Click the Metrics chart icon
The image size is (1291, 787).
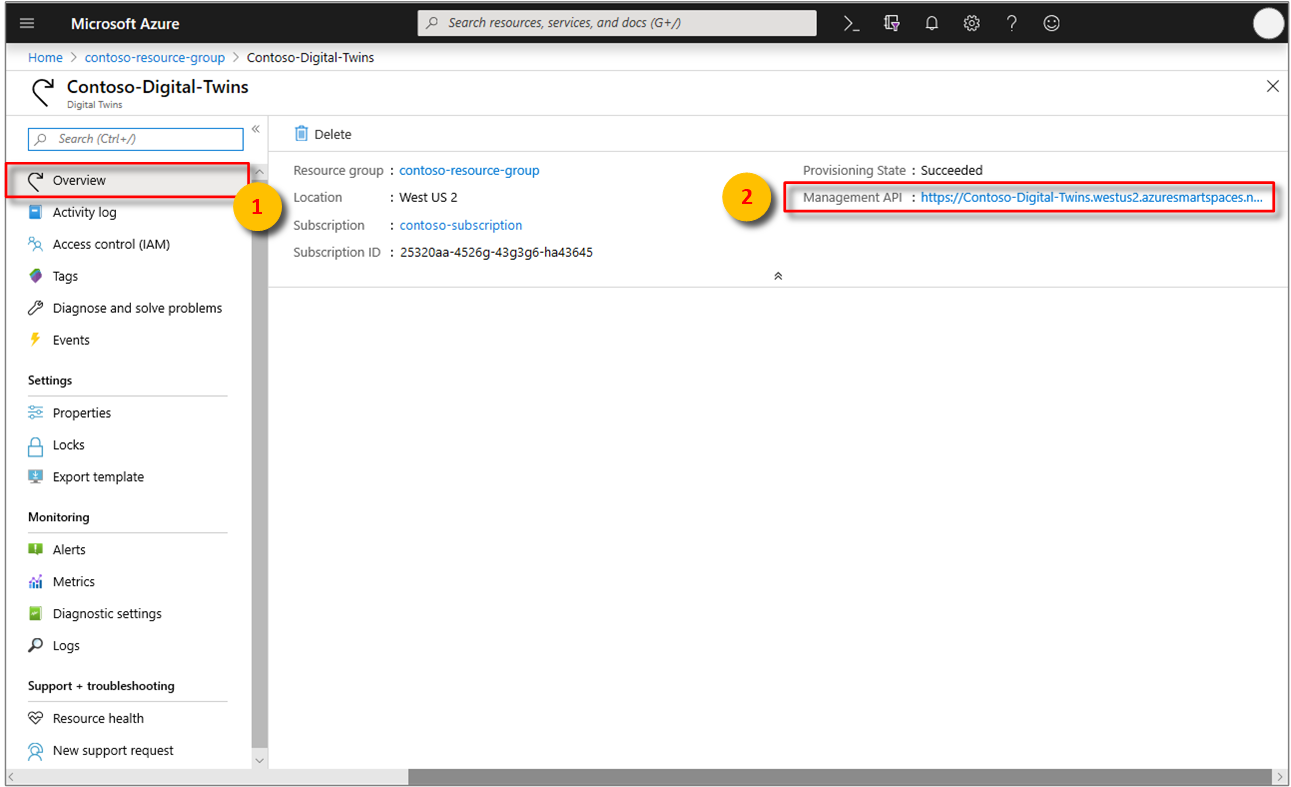36,581
